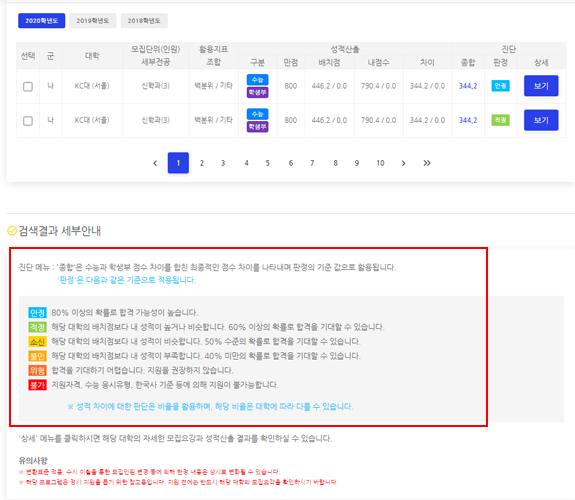This screenshot has height=500, width=575.
Task: Click 신학과(3) in the 적정 row
Action: point(155,120)
